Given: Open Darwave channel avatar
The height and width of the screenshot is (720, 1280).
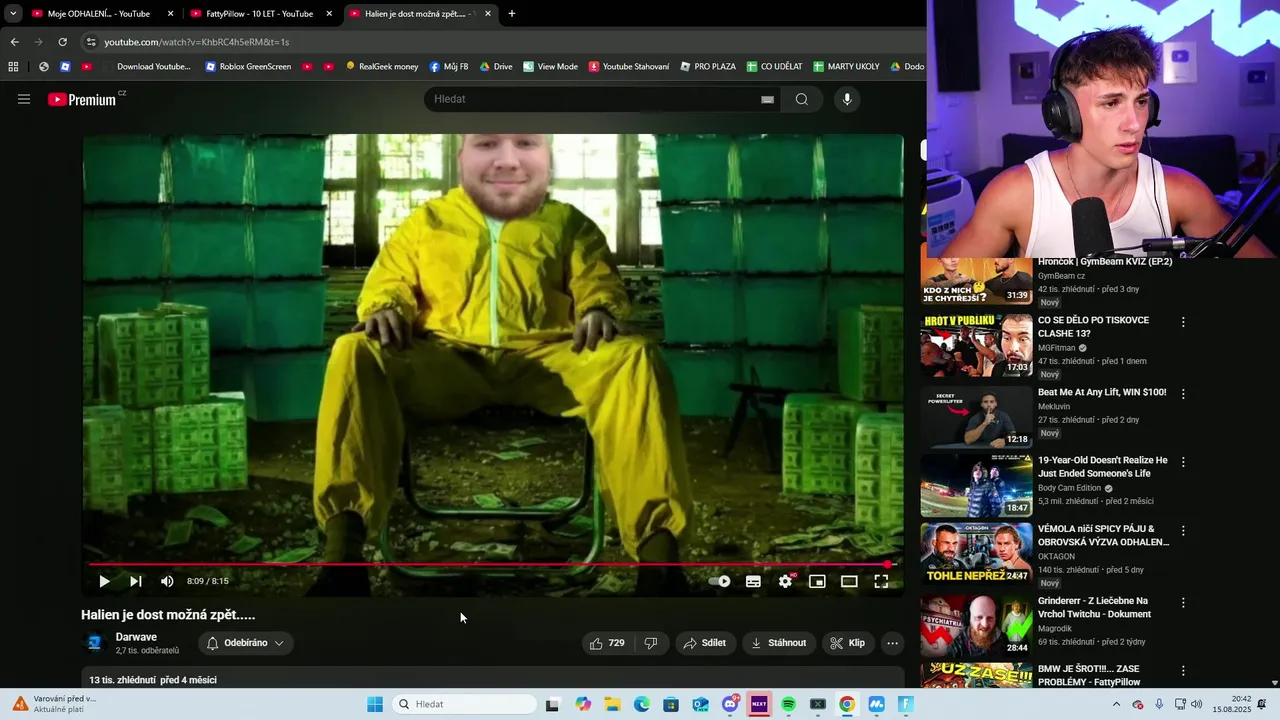Looking at the screenshot, I should click(x=95, y=643).
